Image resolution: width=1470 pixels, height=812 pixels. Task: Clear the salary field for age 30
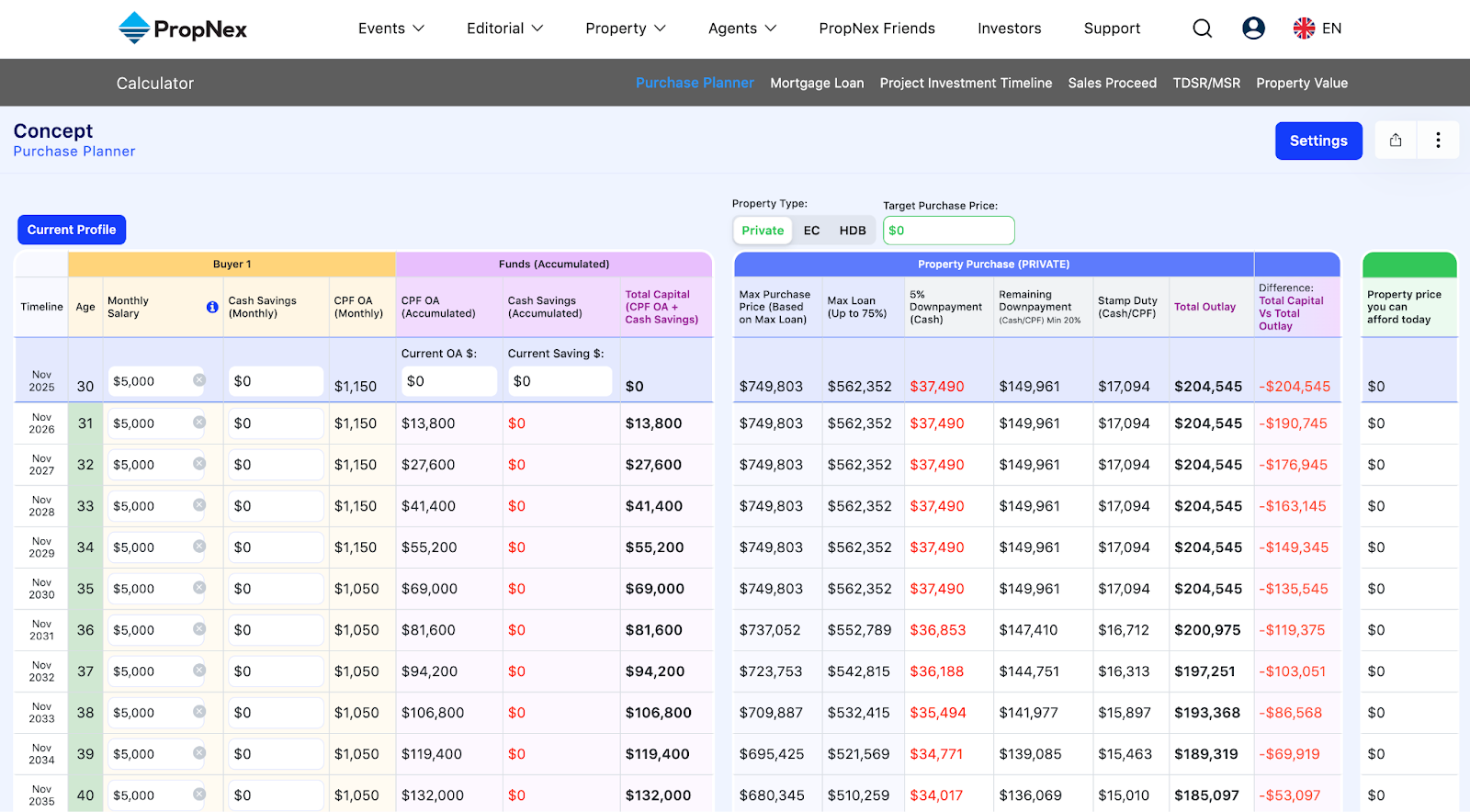tap(199, 380)
